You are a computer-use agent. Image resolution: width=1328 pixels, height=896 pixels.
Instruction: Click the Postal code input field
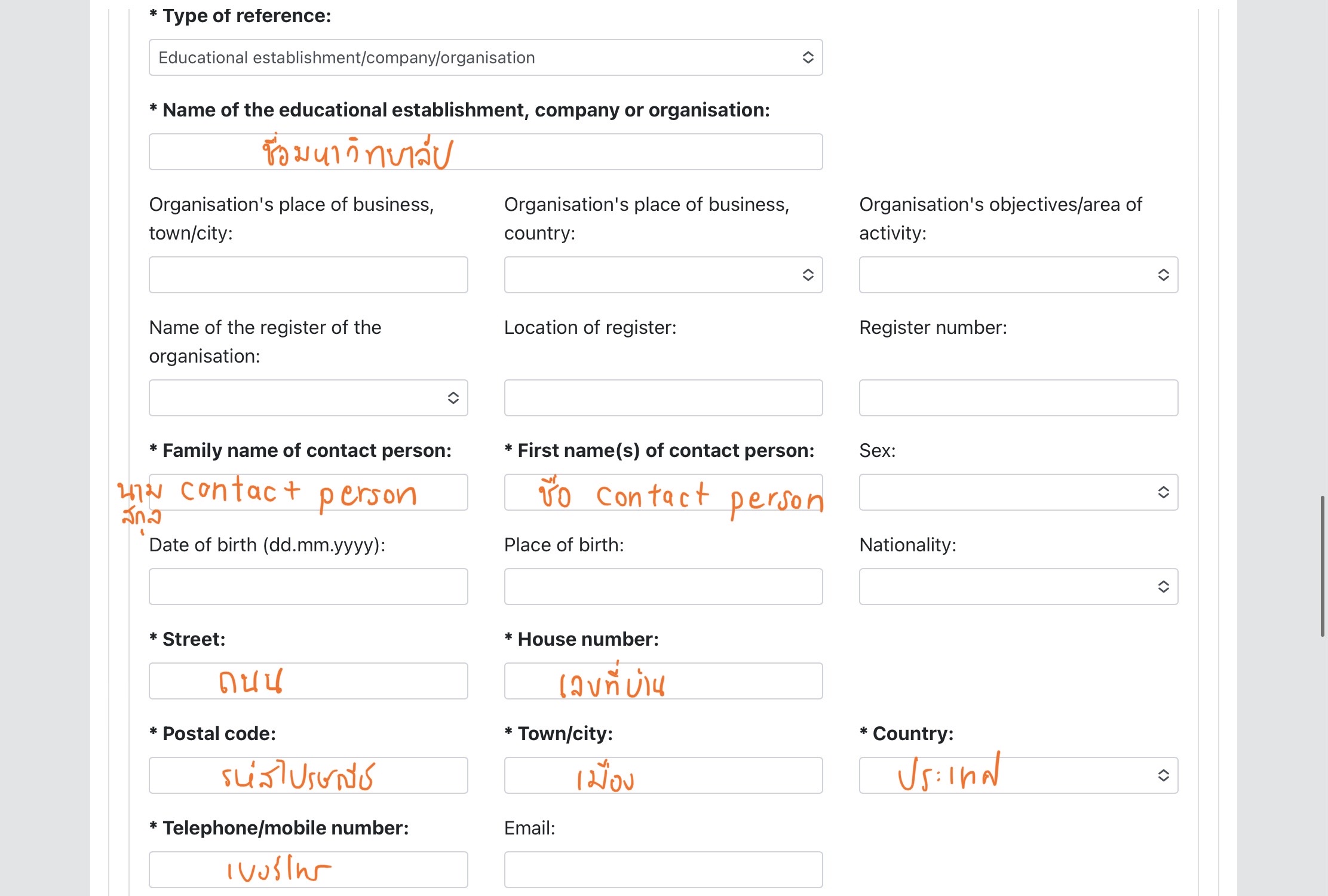click(x=308, y=775)
